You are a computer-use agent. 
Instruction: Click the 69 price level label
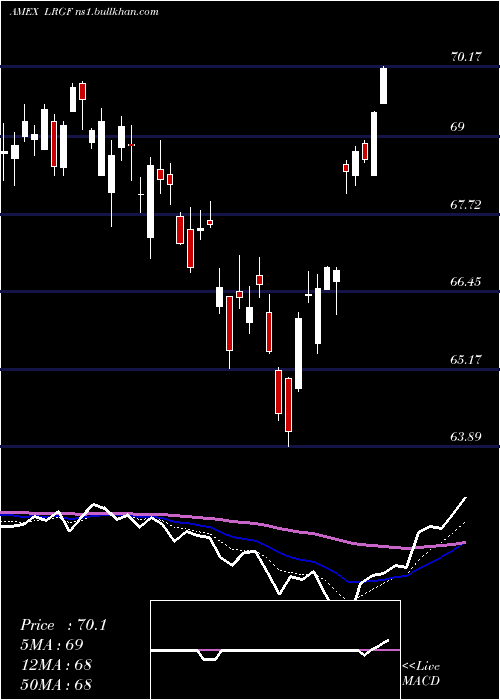pyautogui.click(x=457, y=127)
